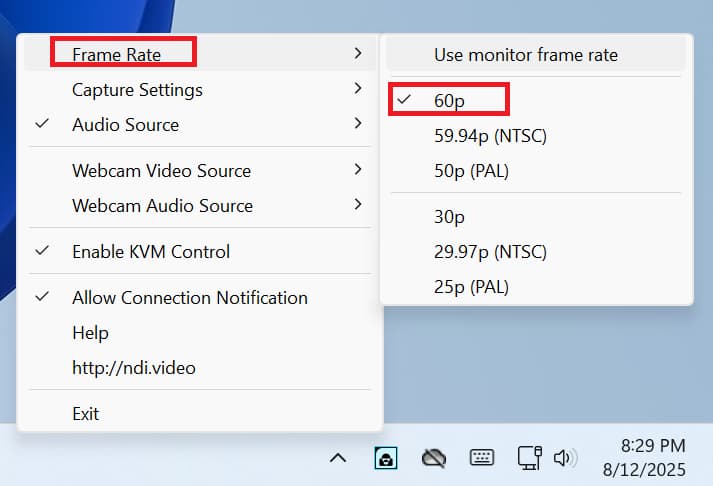Click the NDI Screen Capture tray icon
The width and height of the screenshot is (713, 486).
click(385, 458)
